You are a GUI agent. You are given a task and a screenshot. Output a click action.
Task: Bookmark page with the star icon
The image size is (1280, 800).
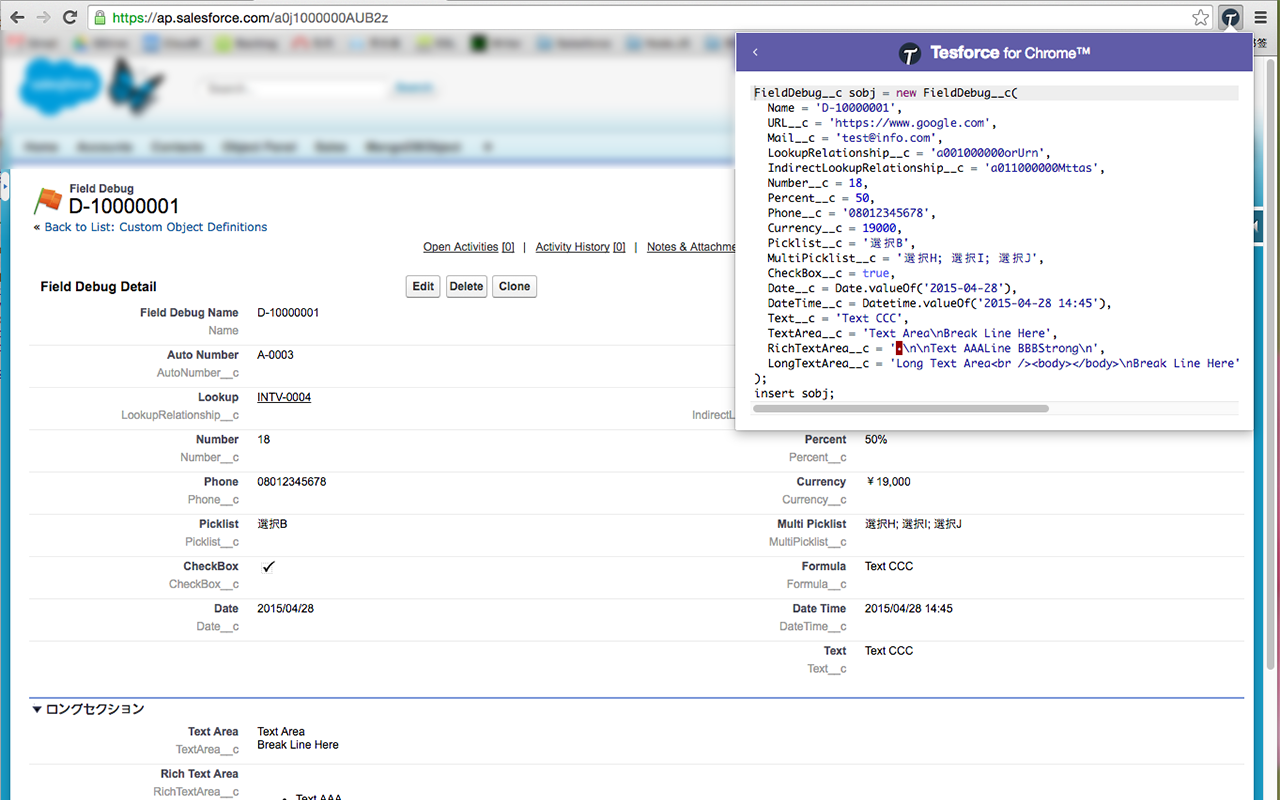coord(1200,18)
